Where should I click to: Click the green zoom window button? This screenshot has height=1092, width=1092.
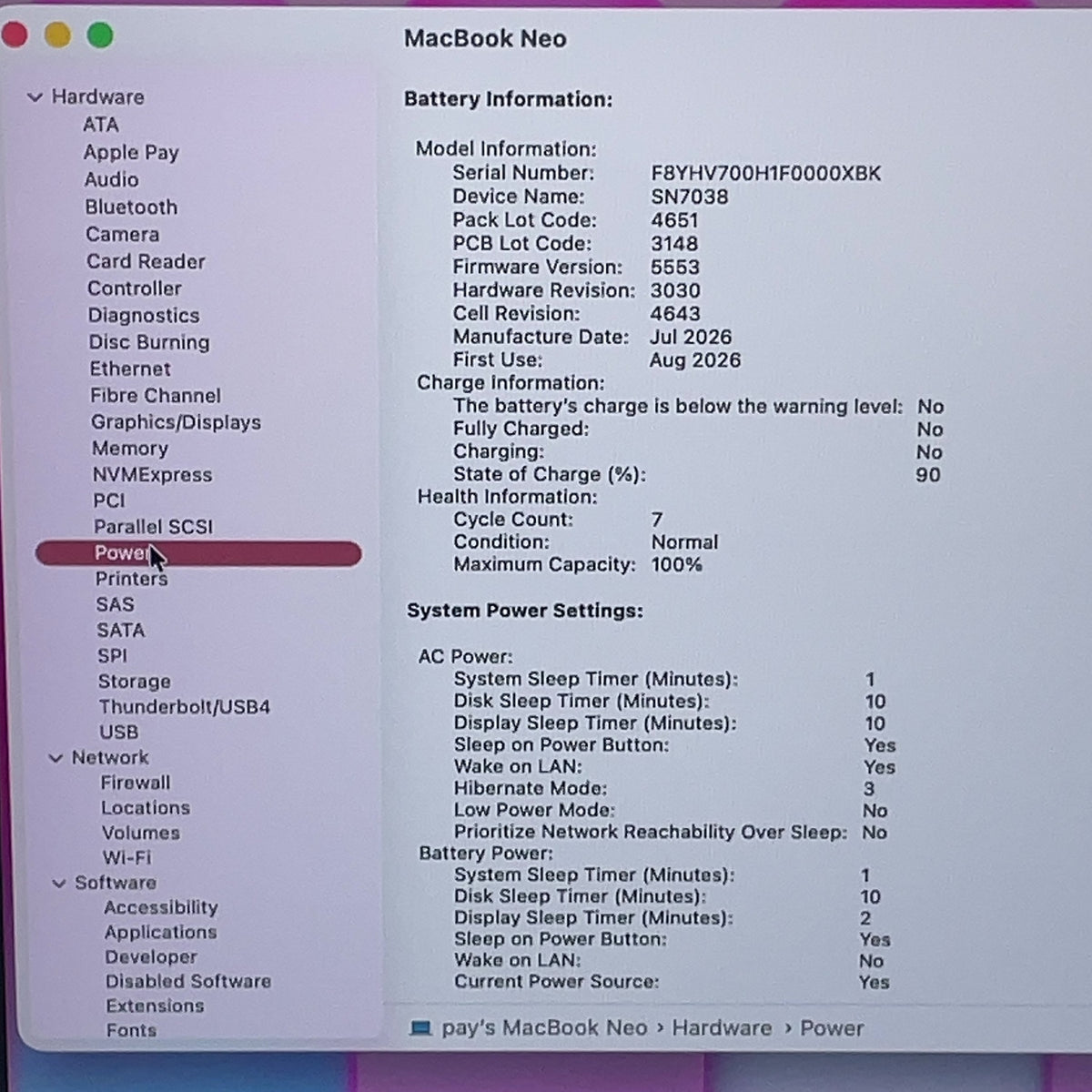pyautogui.click(x=100, y=35)
